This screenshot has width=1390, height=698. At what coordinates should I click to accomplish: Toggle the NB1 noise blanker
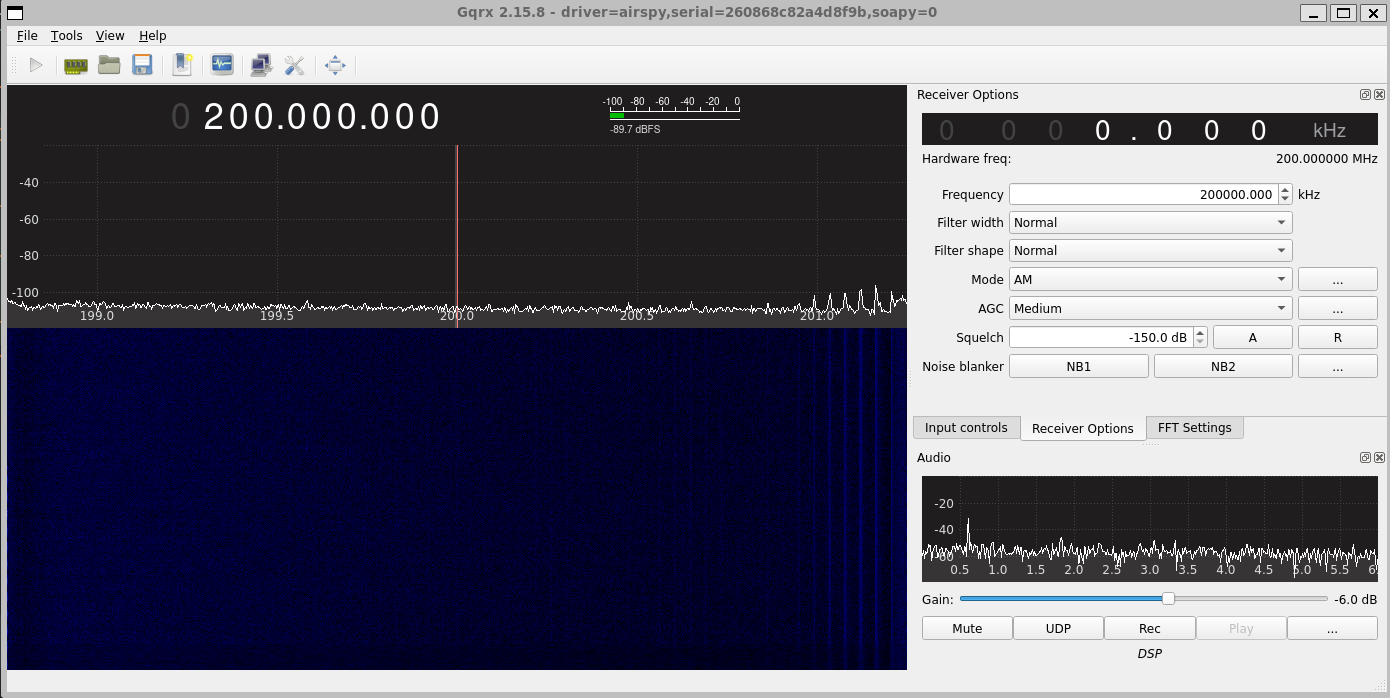(1078, 366)
